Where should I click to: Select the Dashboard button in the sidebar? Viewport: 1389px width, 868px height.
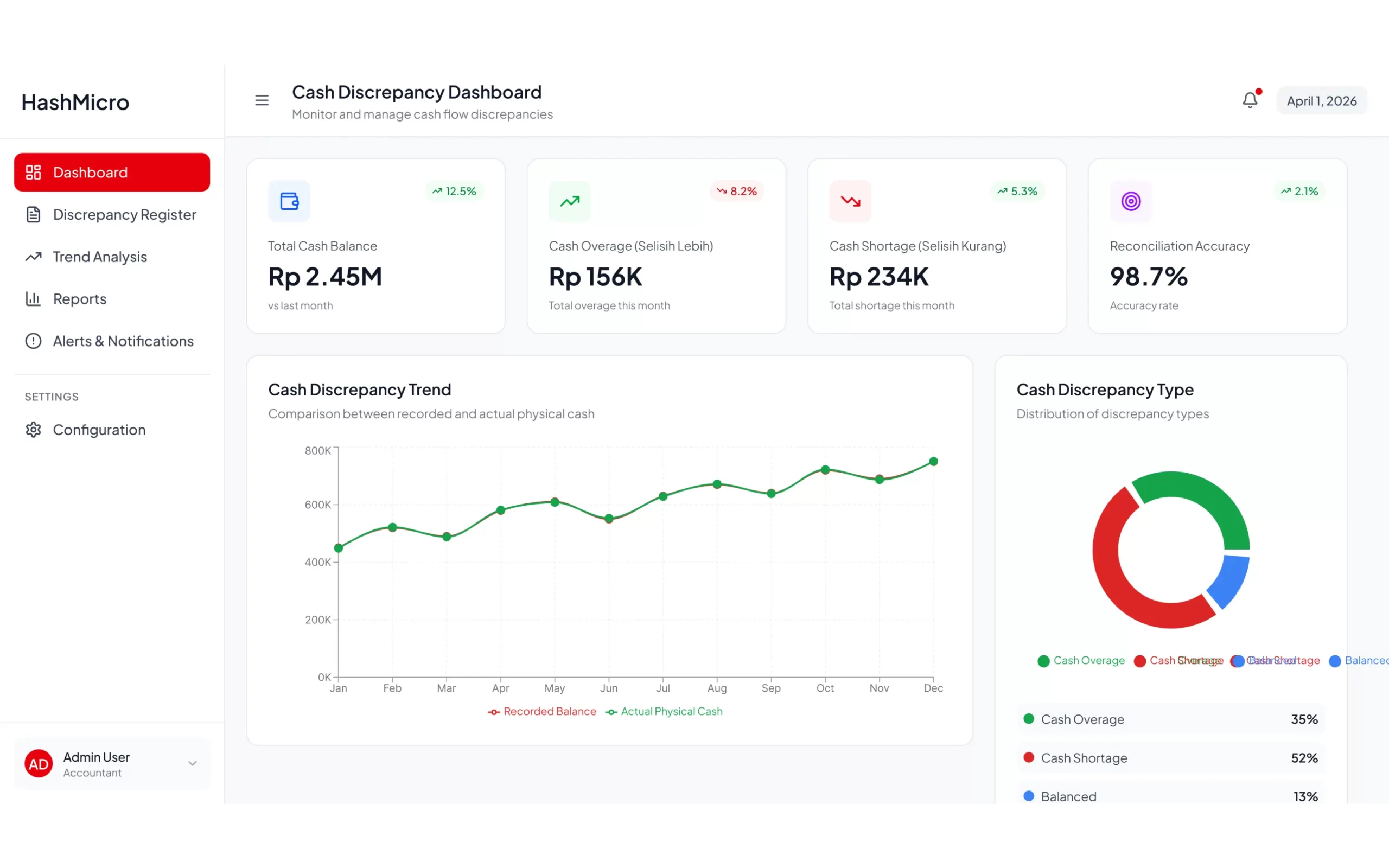point(112,172)
